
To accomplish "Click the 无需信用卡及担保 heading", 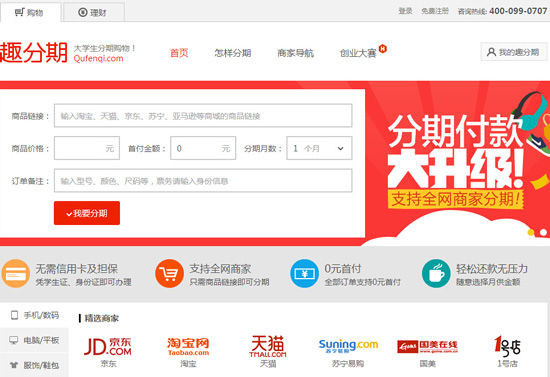I will coord(77,269).
